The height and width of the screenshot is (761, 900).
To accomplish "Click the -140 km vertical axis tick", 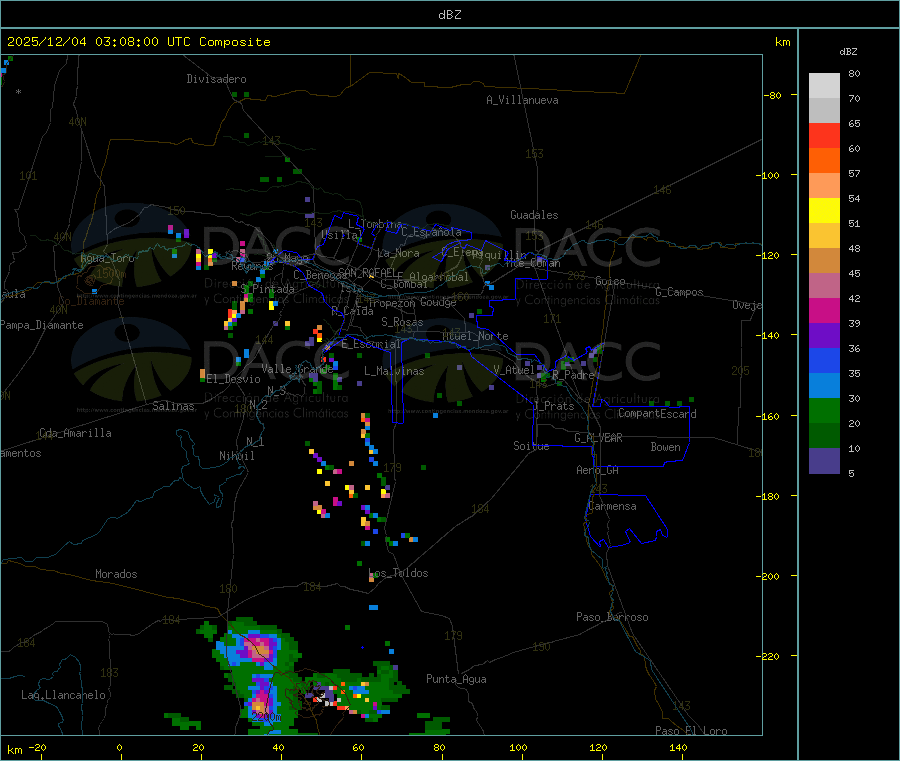I will (770, 335).
